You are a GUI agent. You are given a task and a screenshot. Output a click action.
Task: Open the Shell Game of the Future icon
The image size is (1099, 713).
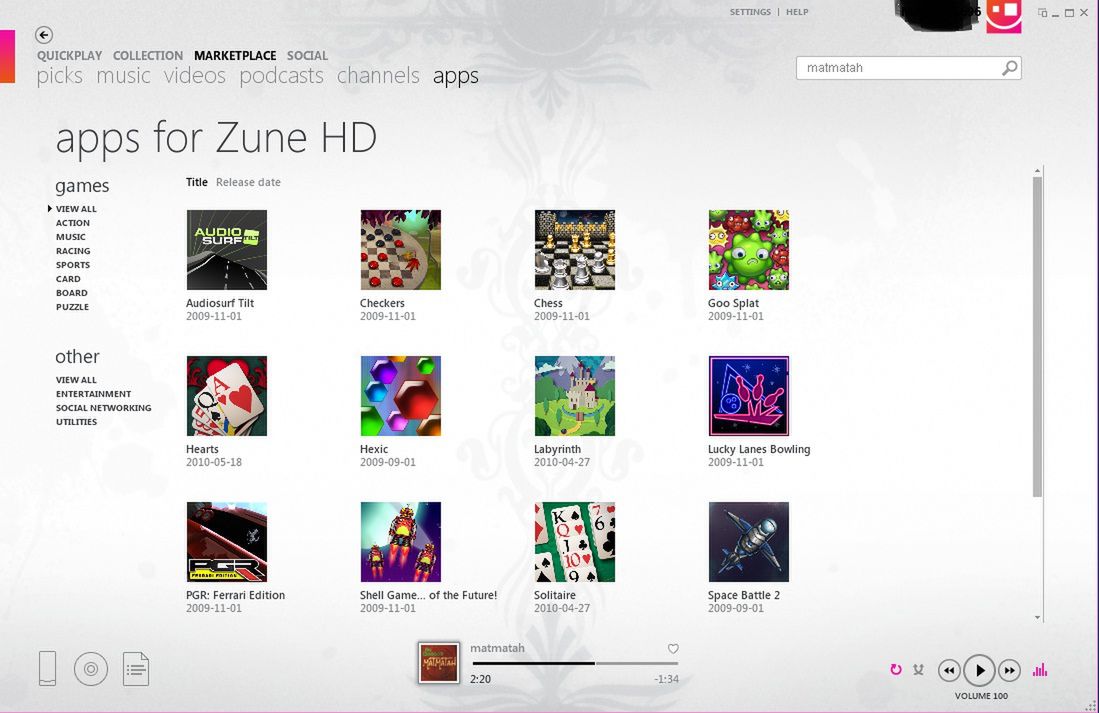(400, 541)
